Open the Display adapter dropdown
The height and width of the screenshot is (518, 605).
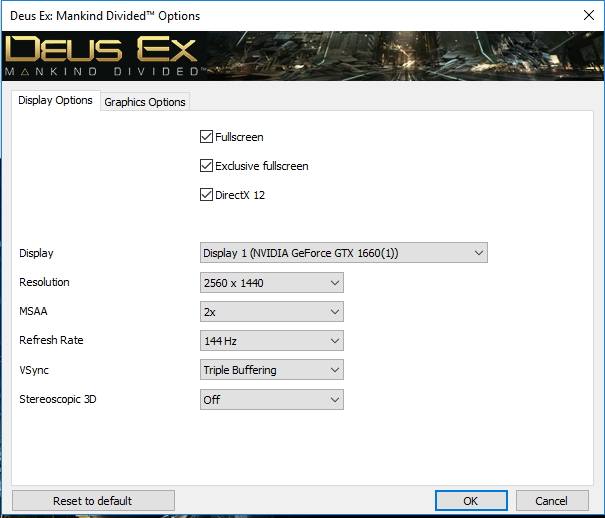tap(344, 253)
